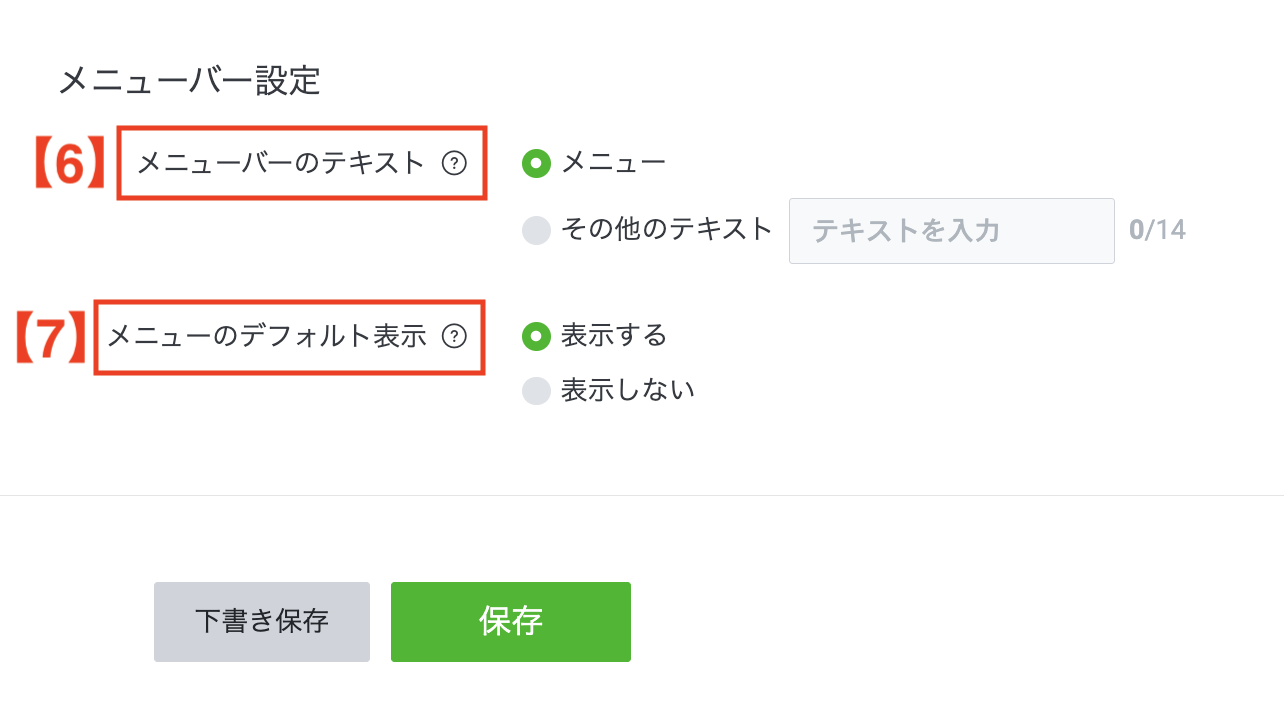Click the テキストを入力 text input field
The height and width of the screenshot is (710, 1284).
pyautogui.click(x=950, y=230)
